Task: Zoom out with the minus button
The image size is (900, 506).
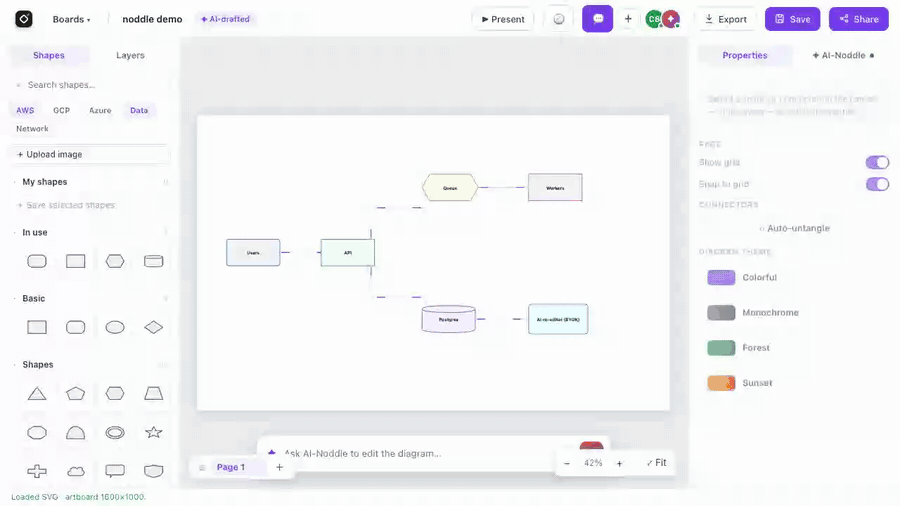Action: click(567, 463)
